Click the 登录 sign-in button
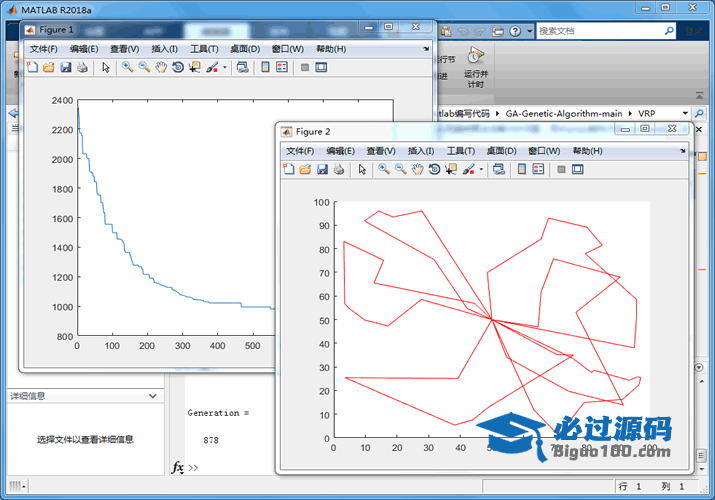Image resolution: width=715 pixels, height=500 pixels. point(694,31)
